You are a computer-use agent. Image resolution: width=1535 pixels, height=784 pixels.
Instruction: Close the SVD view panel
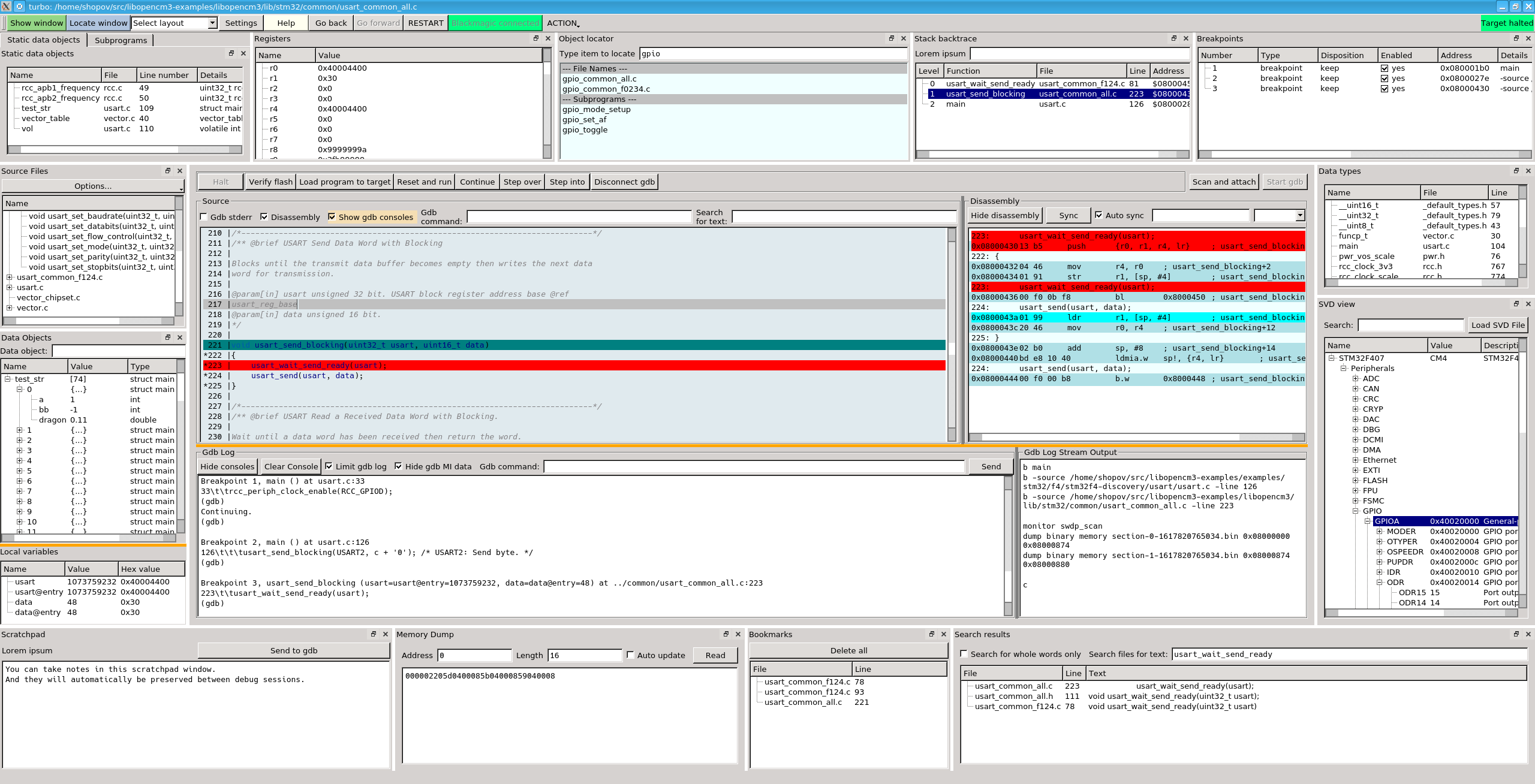pyautogui.click(x=1528, y=304)
